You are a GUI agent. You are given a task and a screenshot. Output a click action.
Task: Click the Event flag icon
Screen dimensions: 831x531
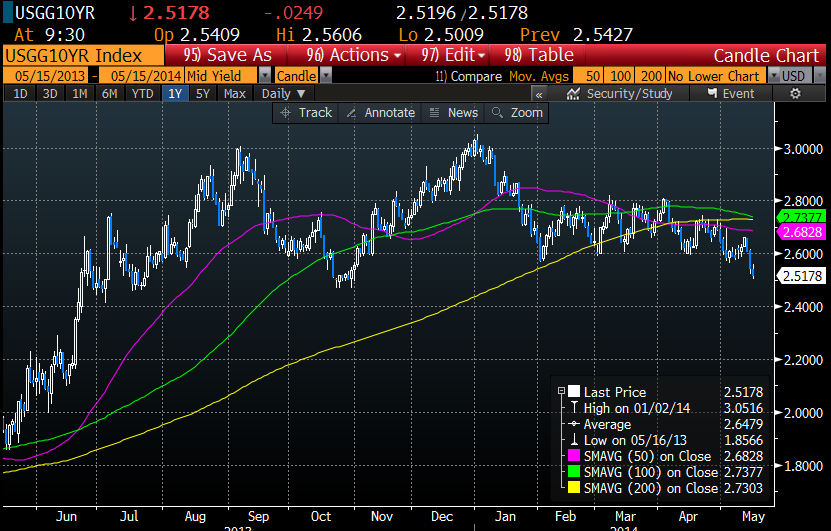click(712, 94)
